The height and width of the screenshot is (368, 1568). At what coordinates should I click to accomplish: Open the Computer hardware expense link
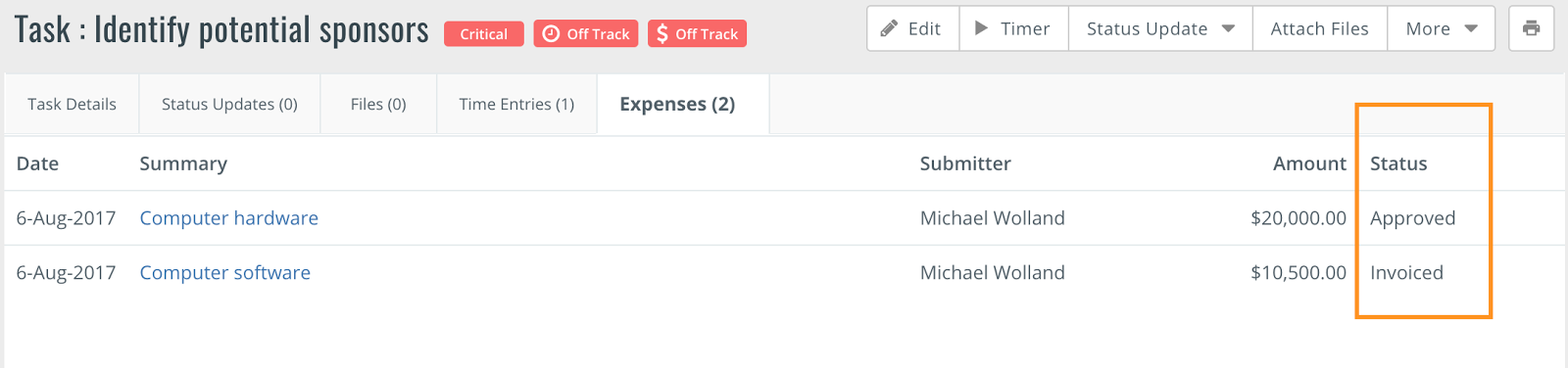[x=228, y=218]
